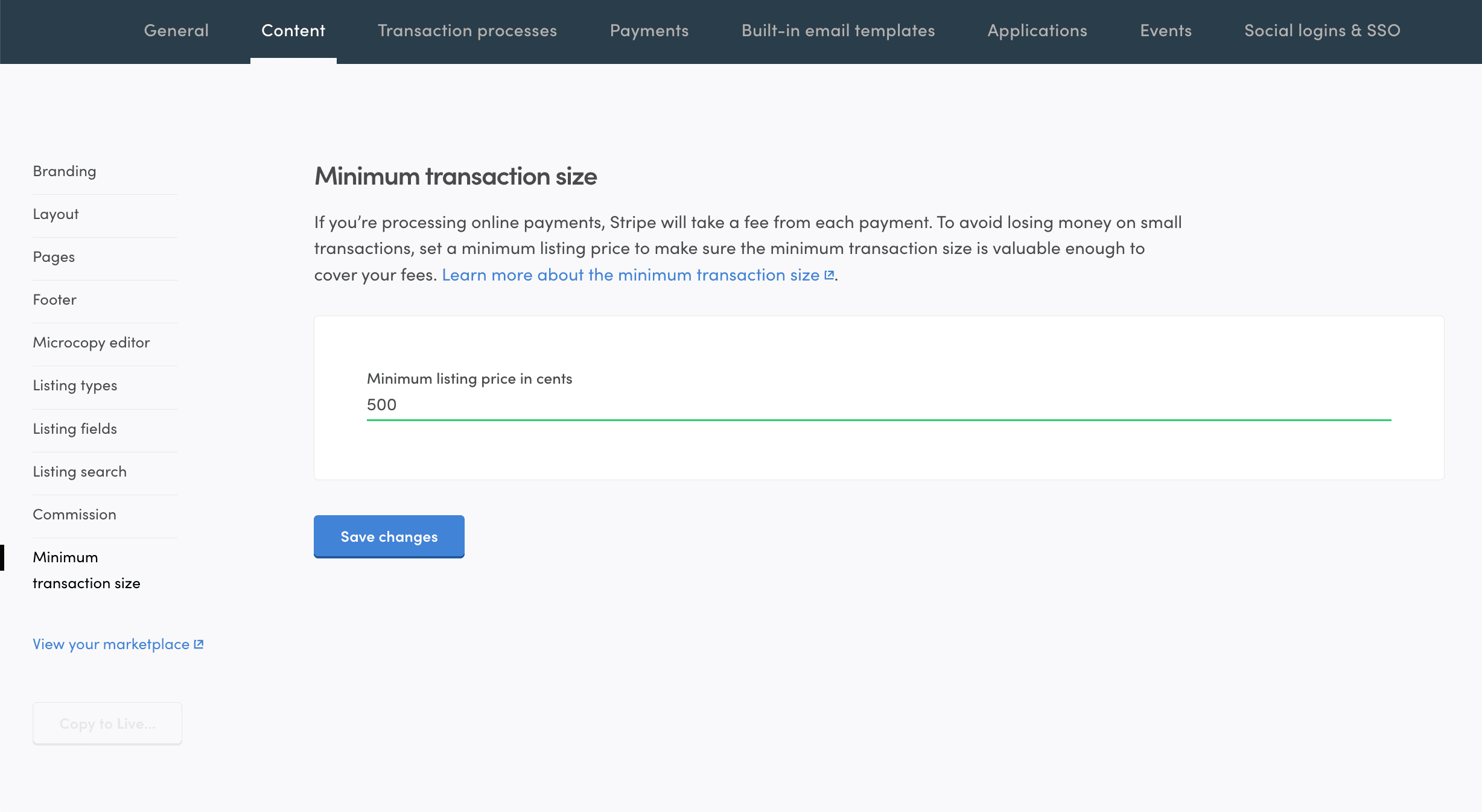
Task: Open the Applications tab
Action: pyautogui.click(x=1037, y=31)
